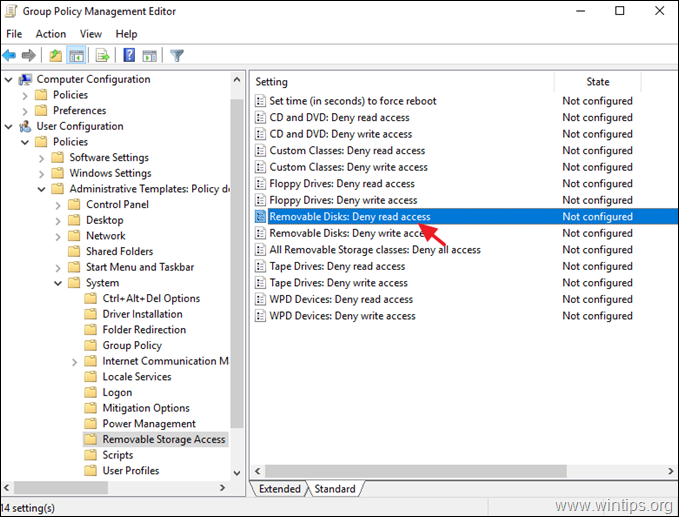Switch to the Extended tab

279,489
